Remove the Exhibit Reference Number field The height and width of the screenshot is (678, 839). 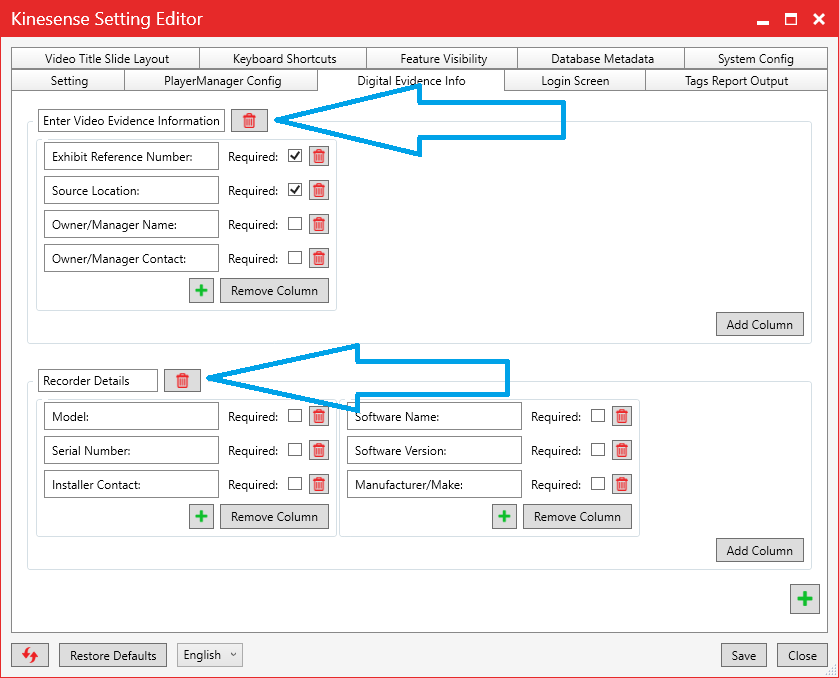point(318,156)
